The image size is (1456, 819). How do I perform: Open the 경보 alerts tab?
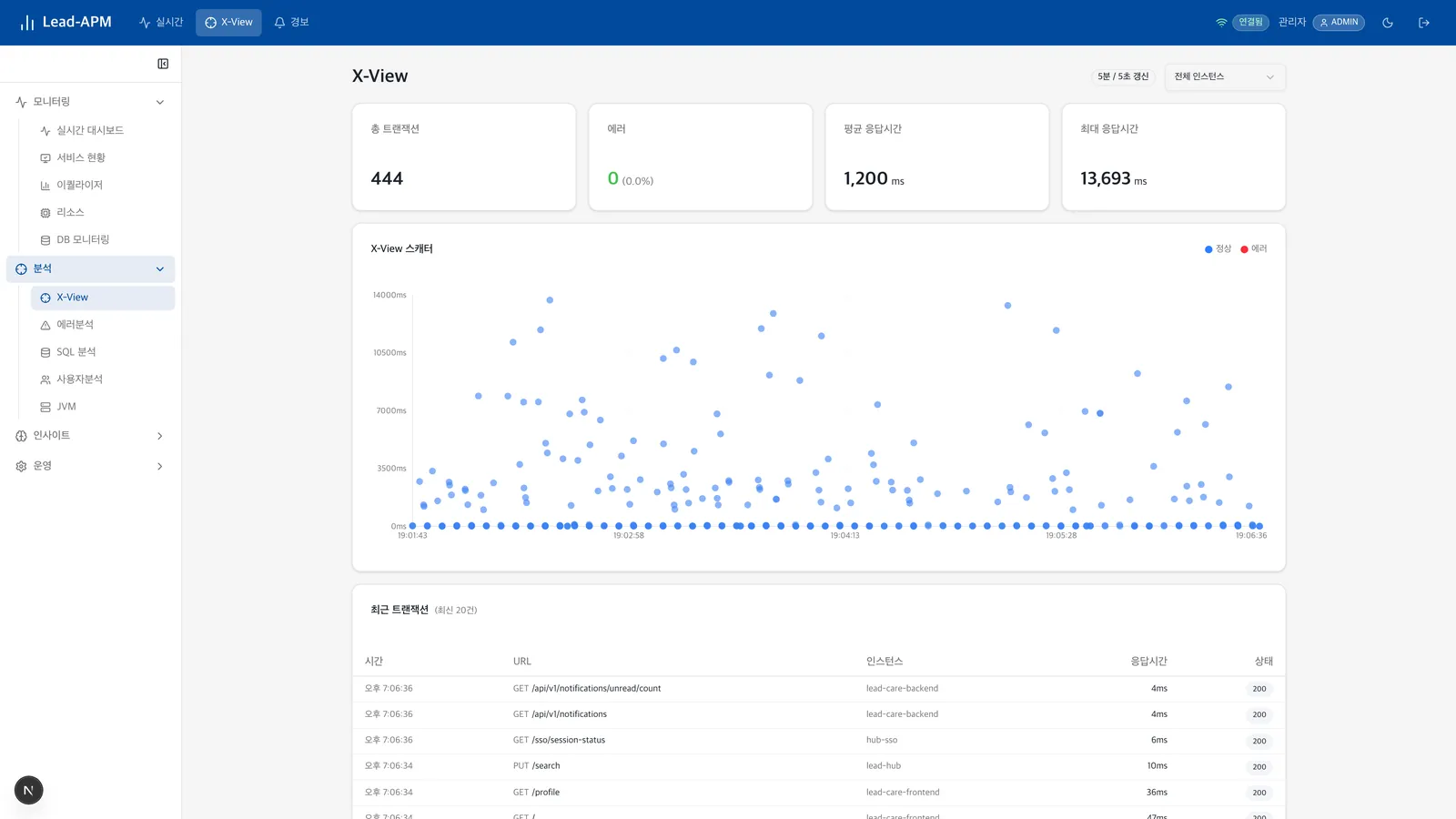pyautogui.click(x=292, y=23)
